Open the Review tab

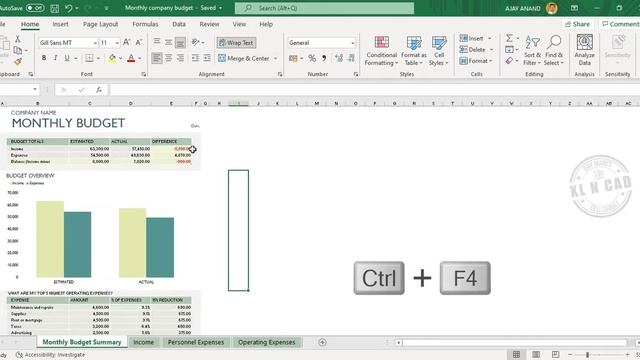(x=209, y=24)
